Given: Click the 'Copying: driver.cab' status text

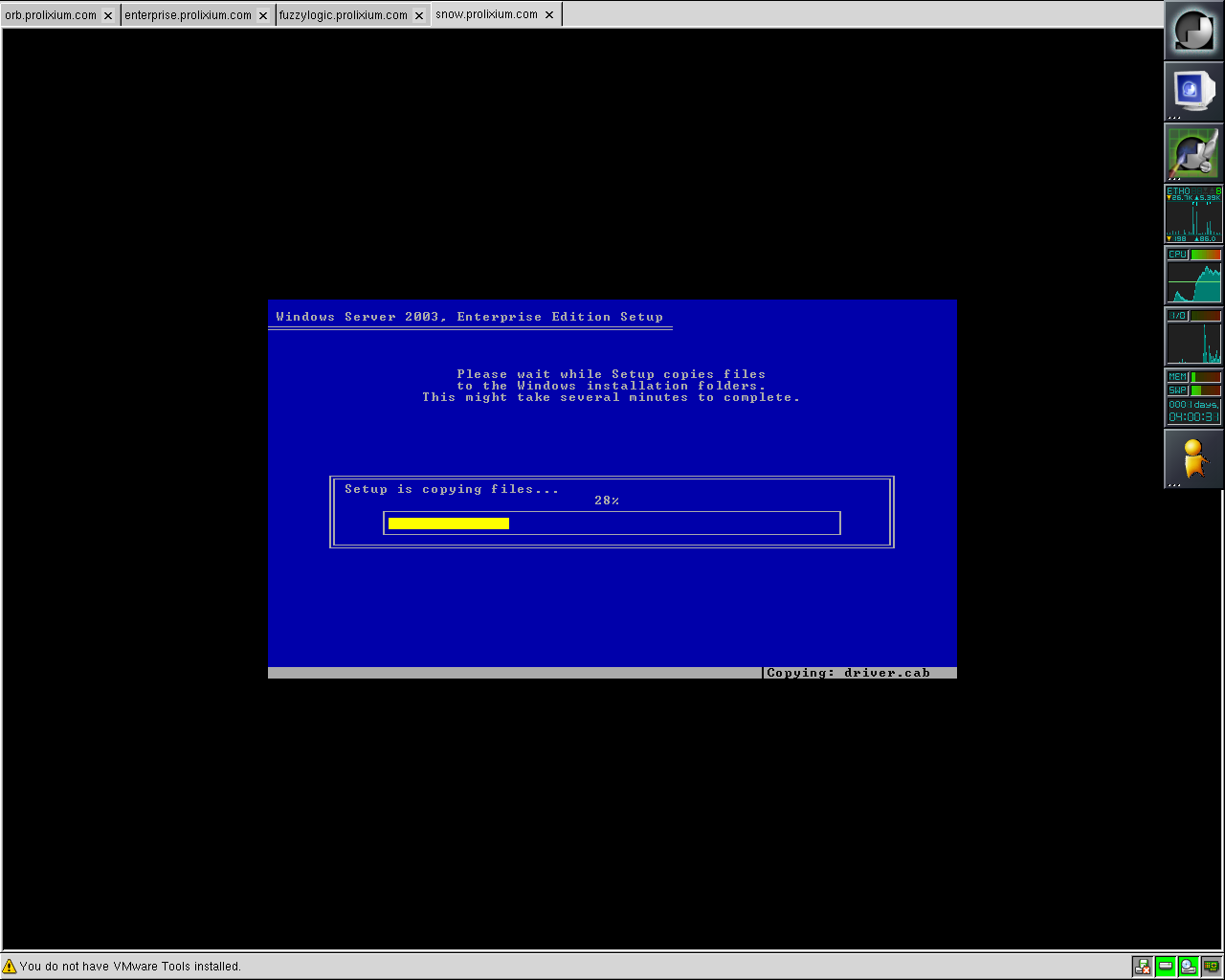Looking at the screenshot, I should (x=849, y=673).
